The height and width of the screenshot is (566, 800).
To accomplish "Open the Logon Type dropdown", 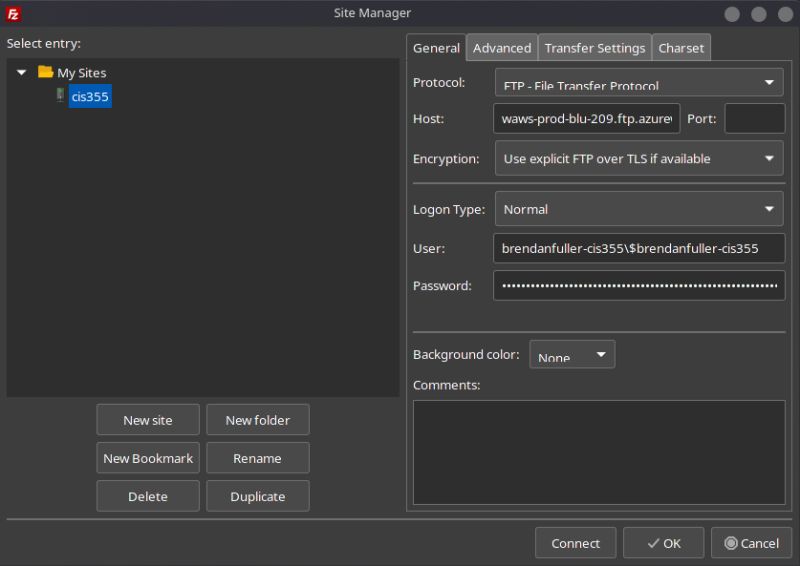I will click(639, 209).
